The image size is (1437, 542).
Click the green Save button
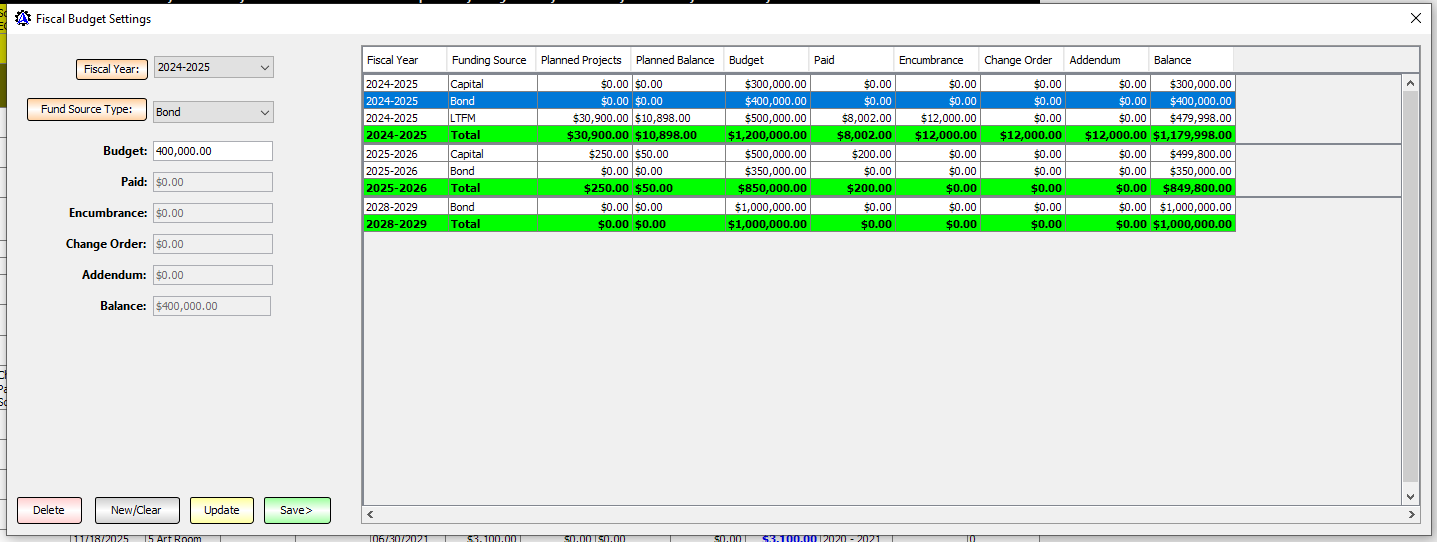[297, 510]
